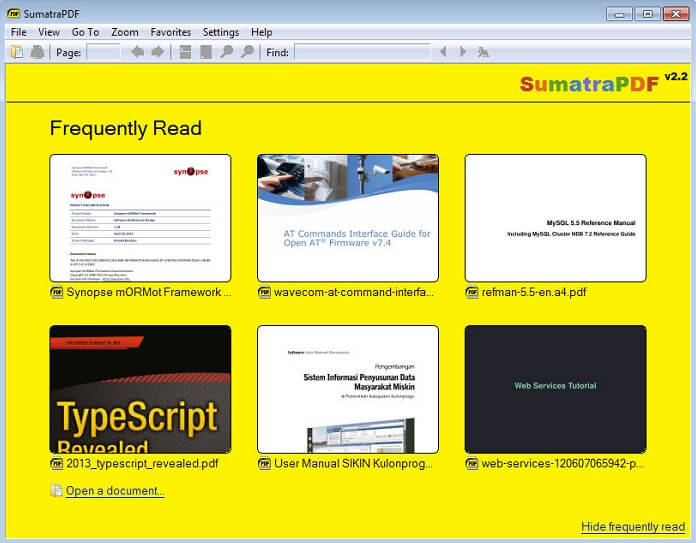Viewport: 696px width, 543px height.
Task: Click the Zoom In magnifier icon
Action: point(247,52)
